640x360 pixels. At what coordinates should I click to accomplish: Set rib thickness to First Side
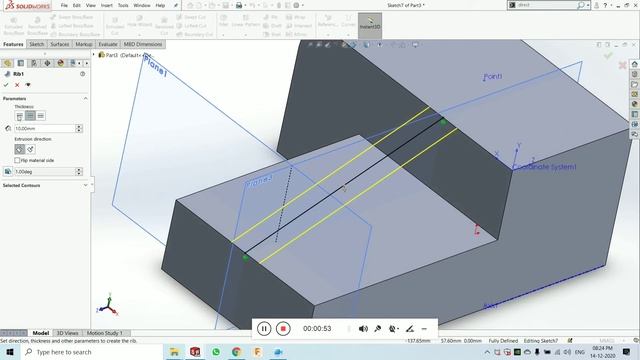19,116
